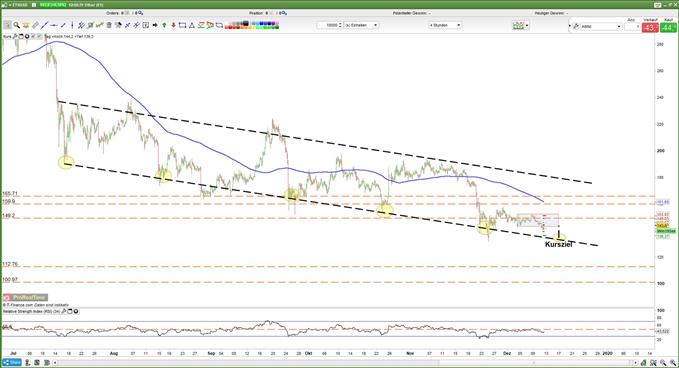
Task: Open the position search magnifier
Action: [x=285, y=13]
